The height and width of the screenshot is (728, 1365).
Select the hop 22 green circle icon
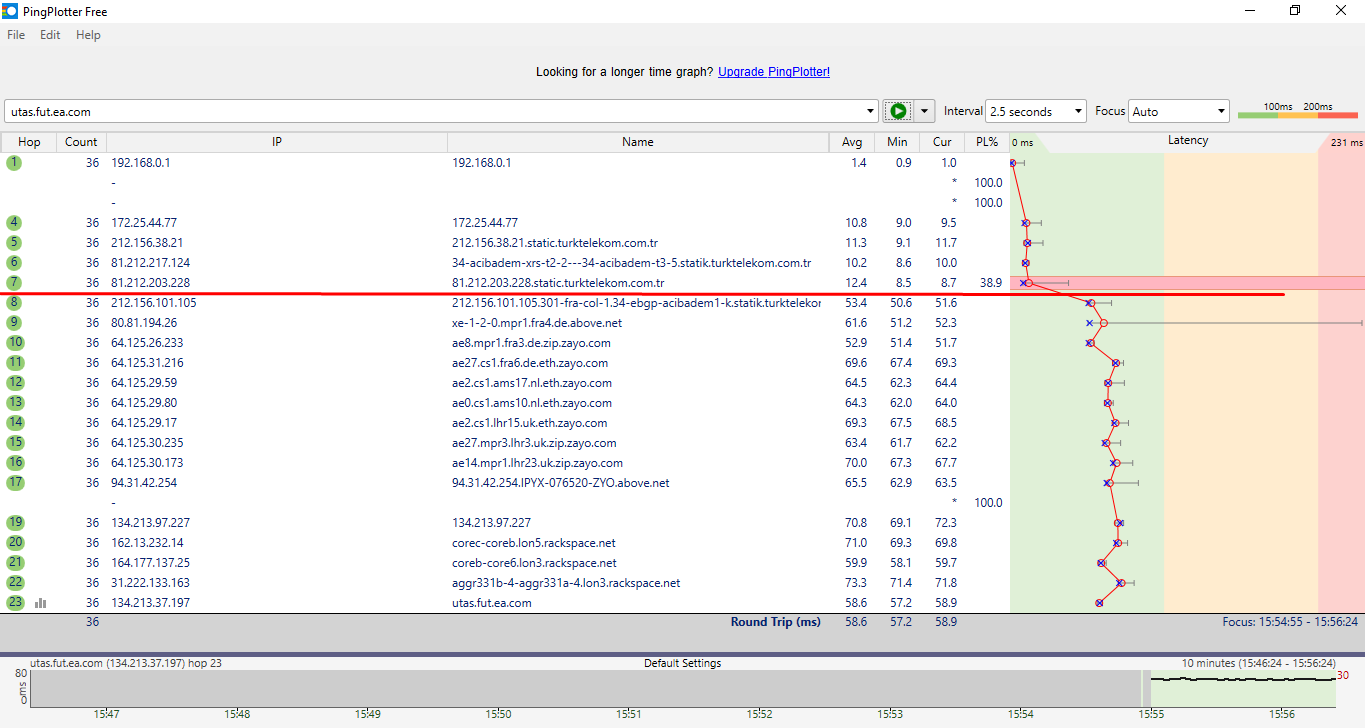coord(14,582)
